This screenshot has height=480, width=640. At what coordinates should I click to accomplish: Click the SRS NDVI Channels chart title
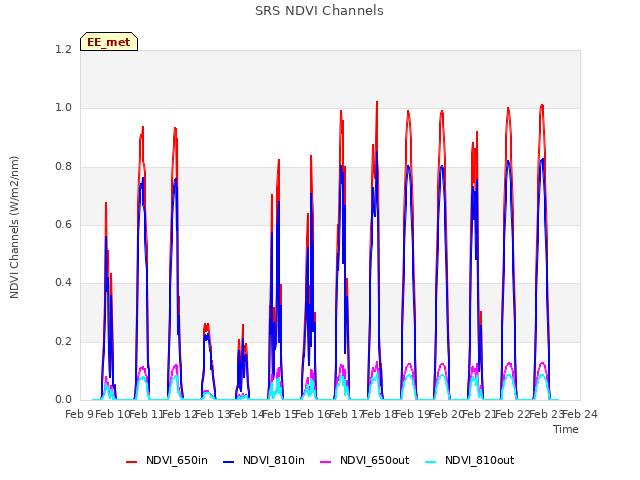coord(319,11)
